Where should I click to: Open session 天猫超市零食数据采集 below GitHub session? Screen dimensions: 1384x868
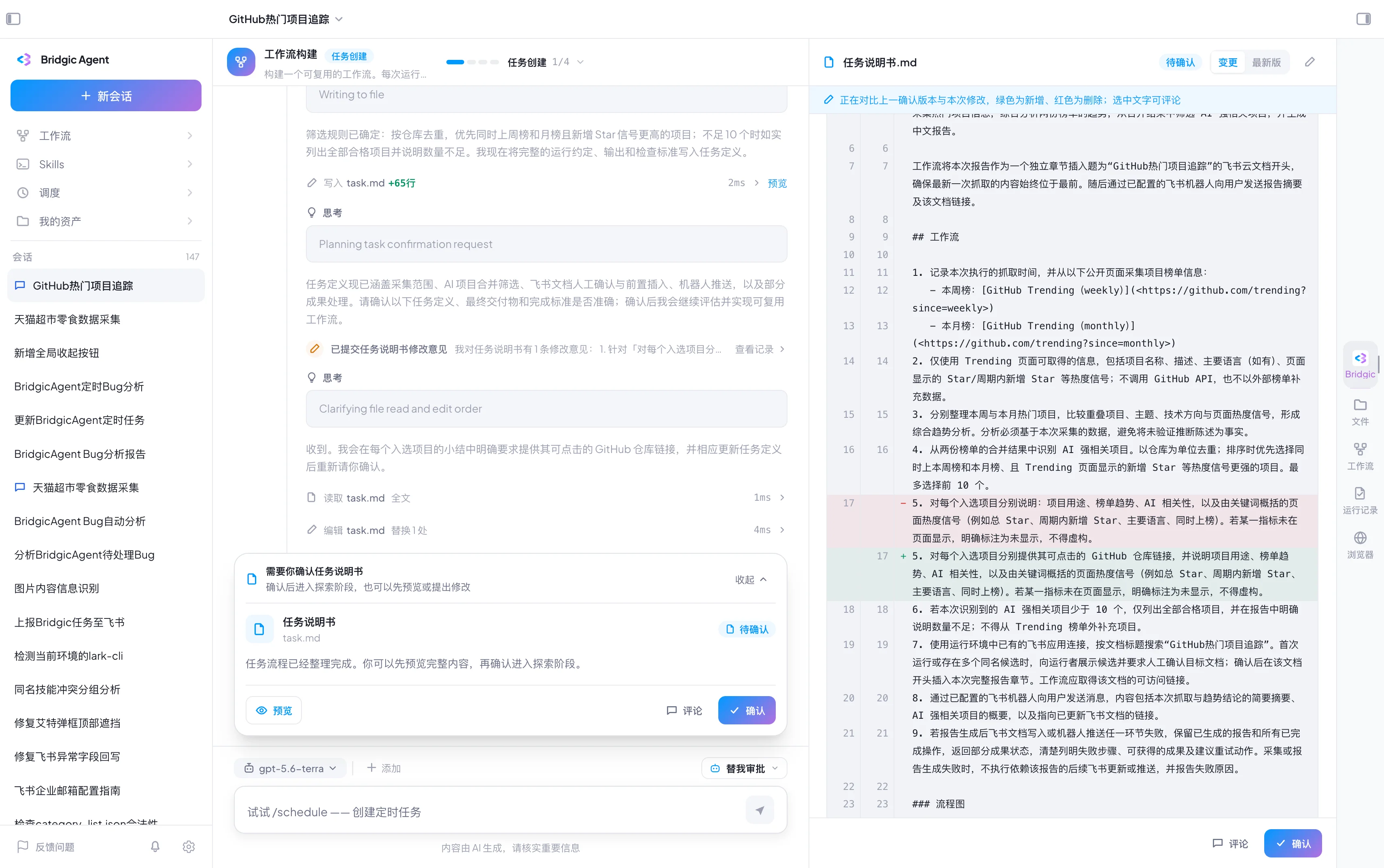(106, 319)
